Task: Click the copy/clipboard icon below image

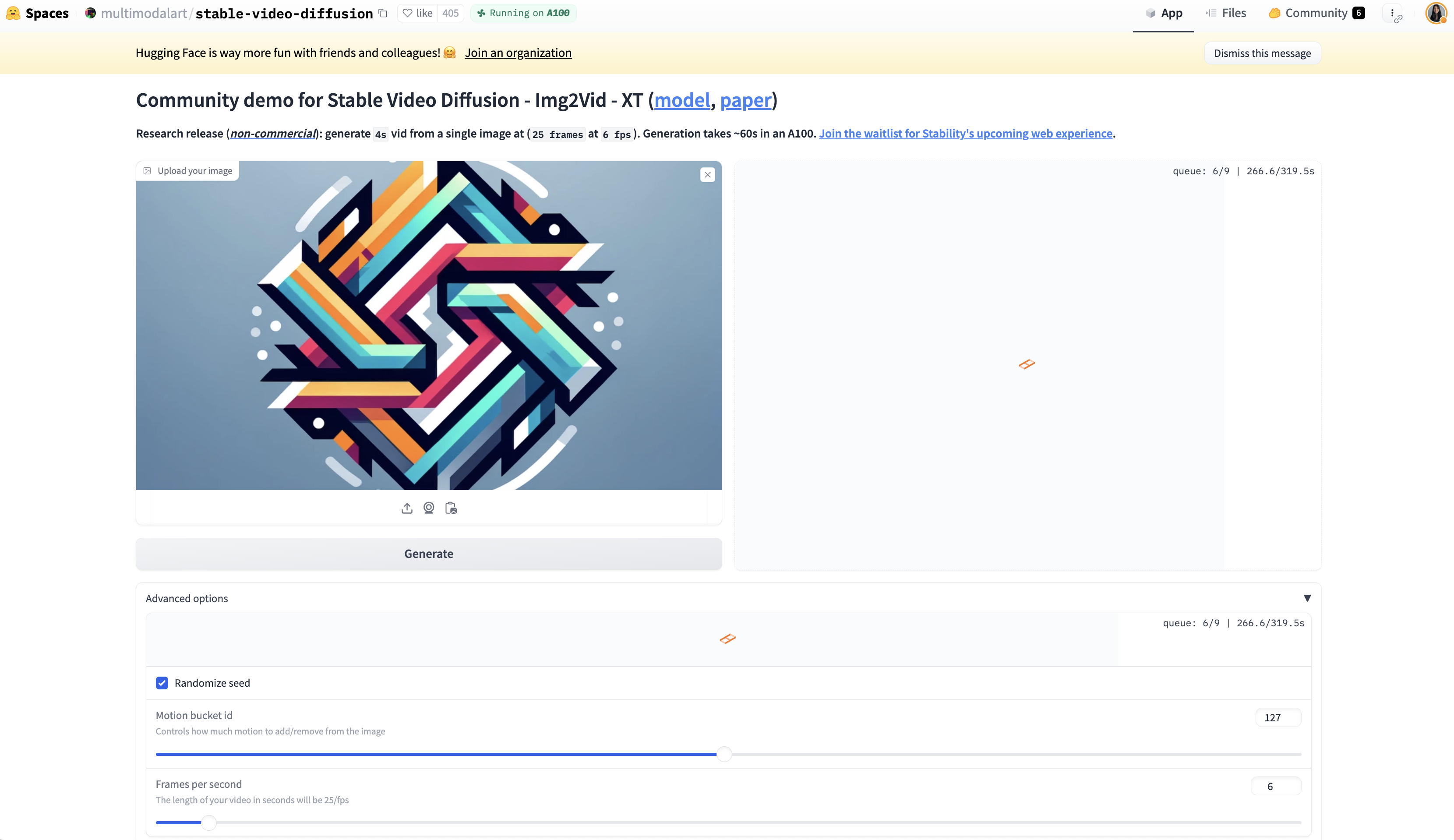Action: pyautogui.click(x=451, y=508)
